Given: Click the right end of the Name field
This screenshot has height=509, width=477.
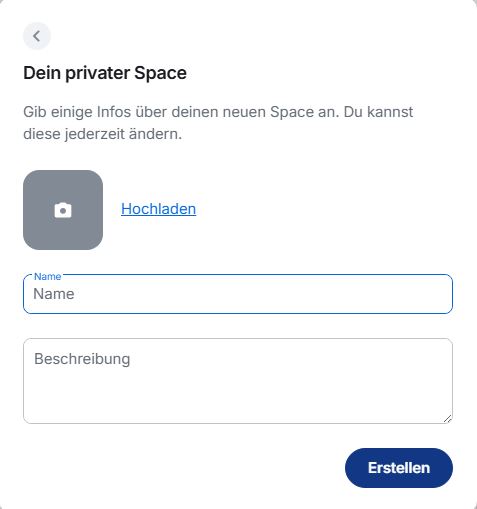Looking at the screenshot, I should (x=433, y=294).
